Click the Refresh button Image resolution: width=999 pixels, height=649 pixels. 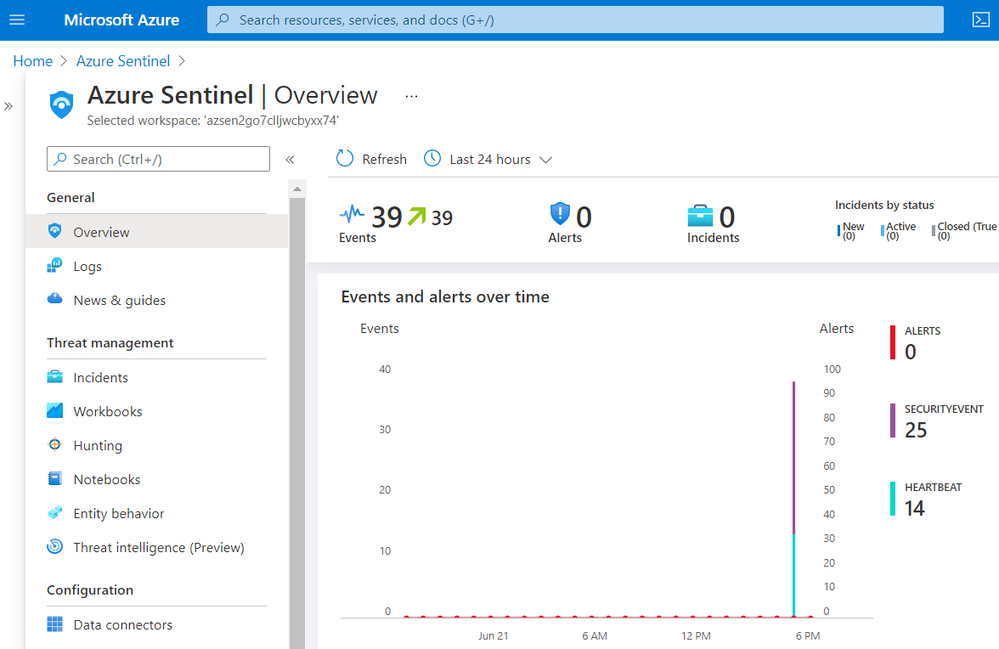(371, 159)
